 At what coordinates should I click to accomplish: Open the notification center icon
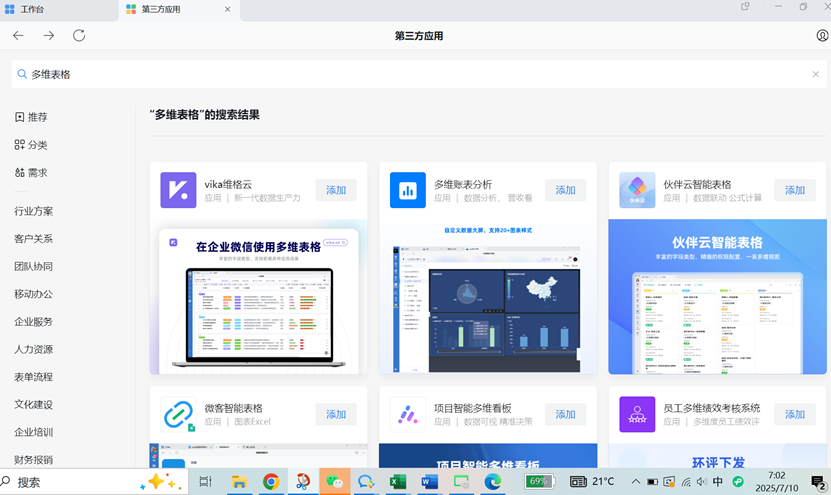(819, 483)
